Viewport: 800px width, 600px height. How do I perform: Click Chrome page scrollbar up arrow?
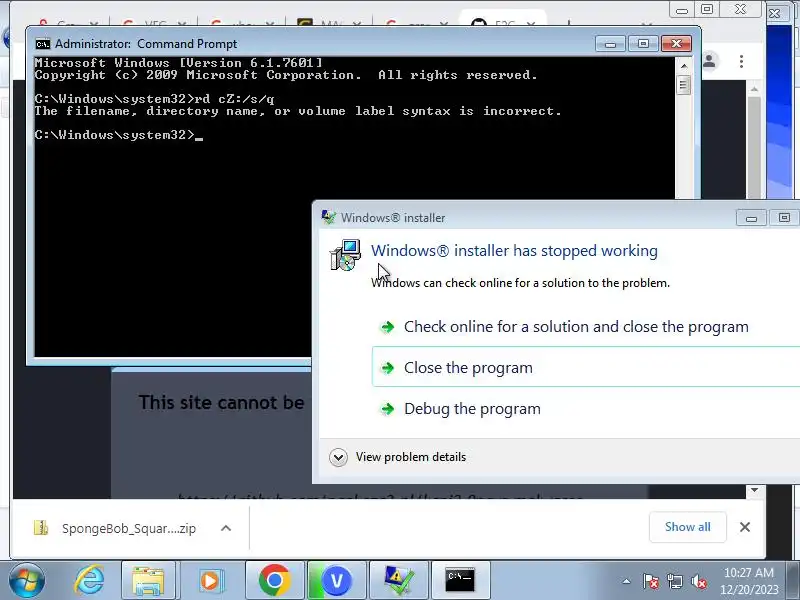tap(755, 89)
